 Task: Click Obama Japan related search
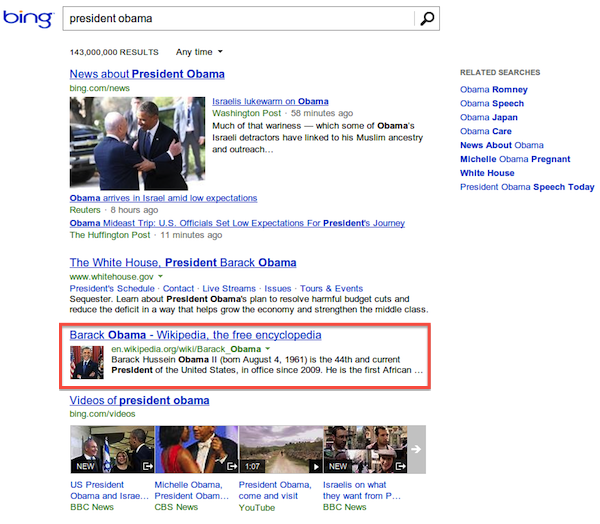tap(489, 118)
